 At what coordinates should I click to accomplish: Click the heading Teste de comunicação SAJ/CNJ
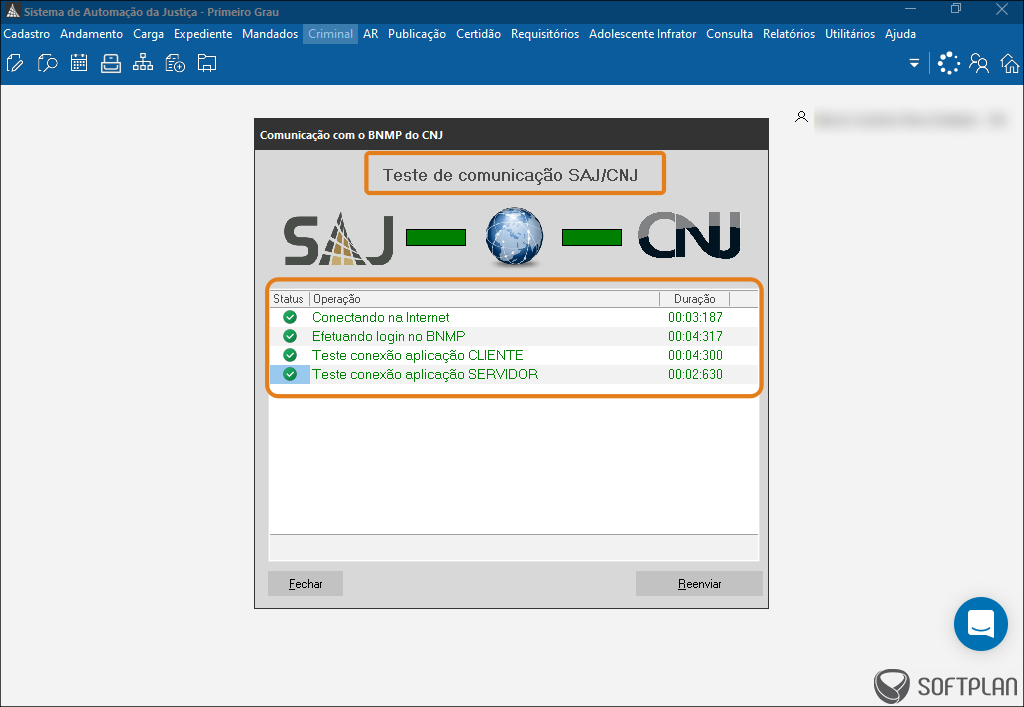pyautogui.click(x=510, y=175)
